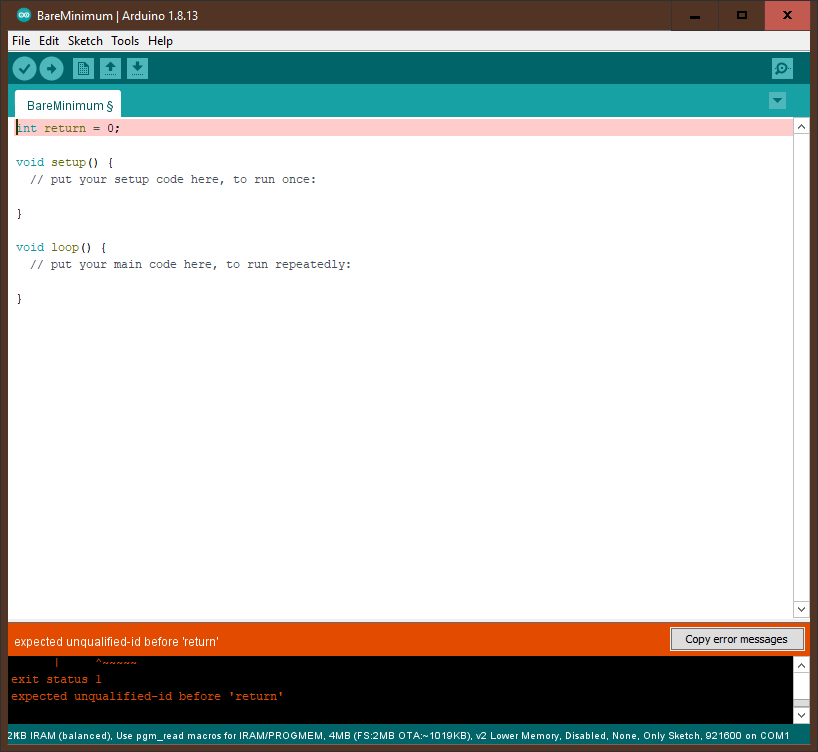Maximize the Arduino window

click(x=741, y=16)
